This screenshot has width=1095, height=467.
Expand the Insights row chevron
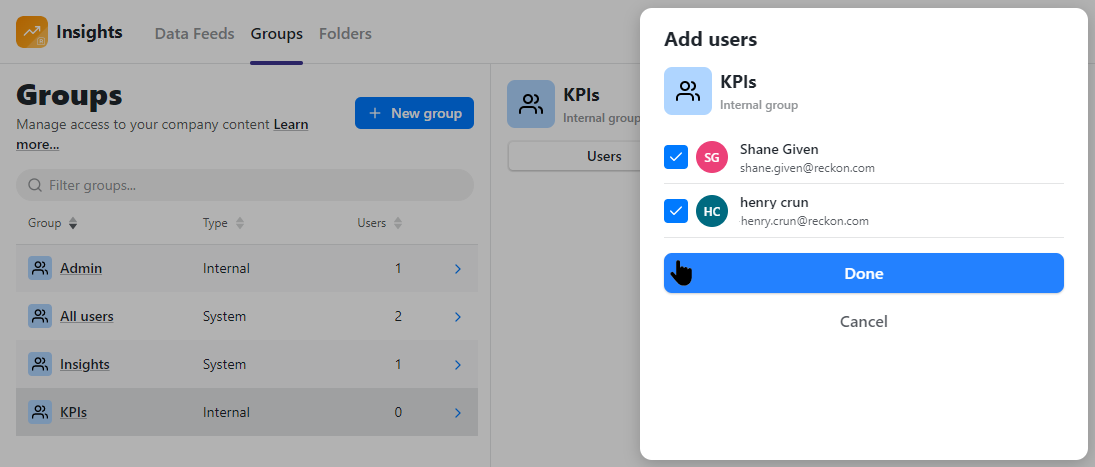point(458,365)
